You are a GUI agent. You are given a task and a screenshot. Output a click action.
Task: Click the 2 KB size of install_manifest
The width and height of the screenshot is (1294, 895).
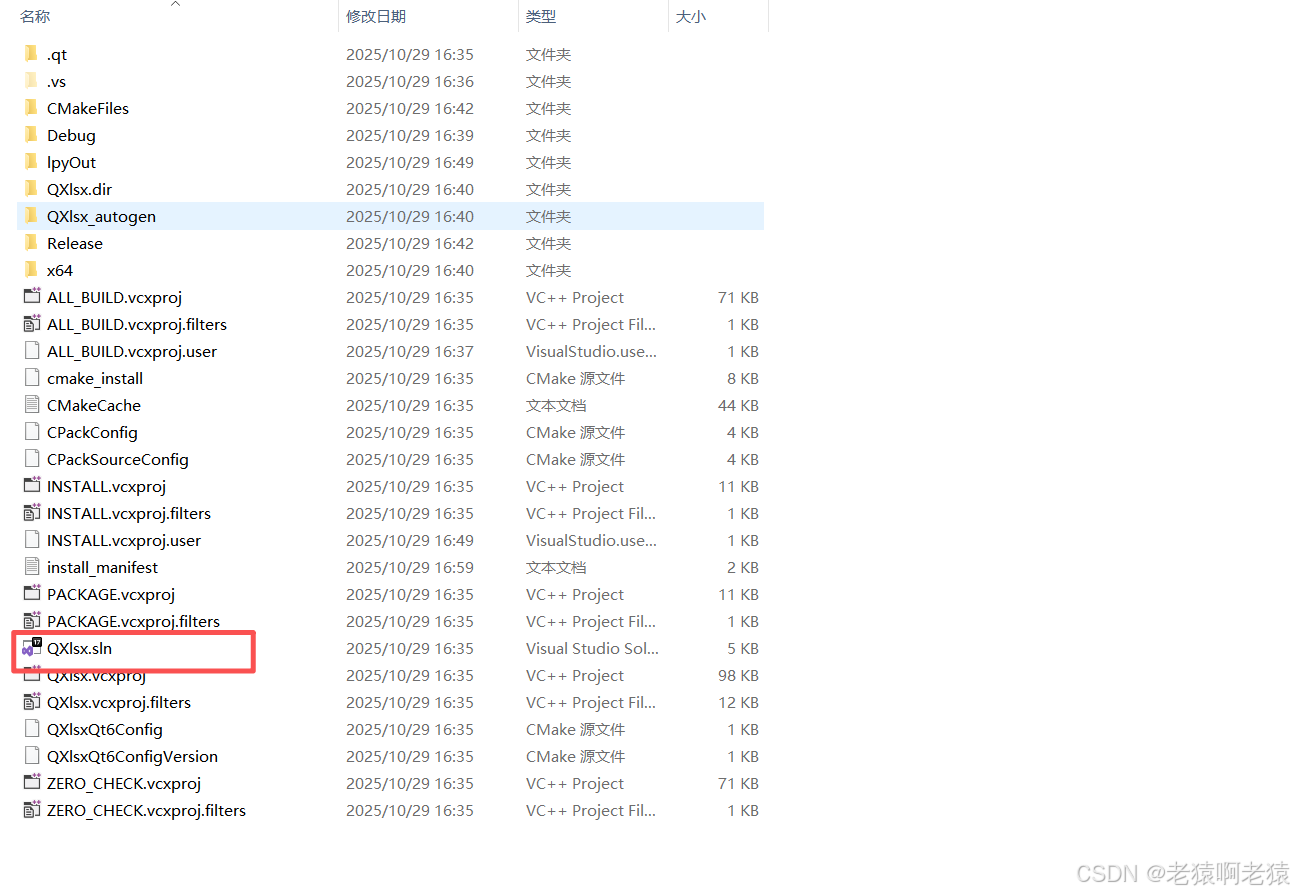tap(743, 567)
